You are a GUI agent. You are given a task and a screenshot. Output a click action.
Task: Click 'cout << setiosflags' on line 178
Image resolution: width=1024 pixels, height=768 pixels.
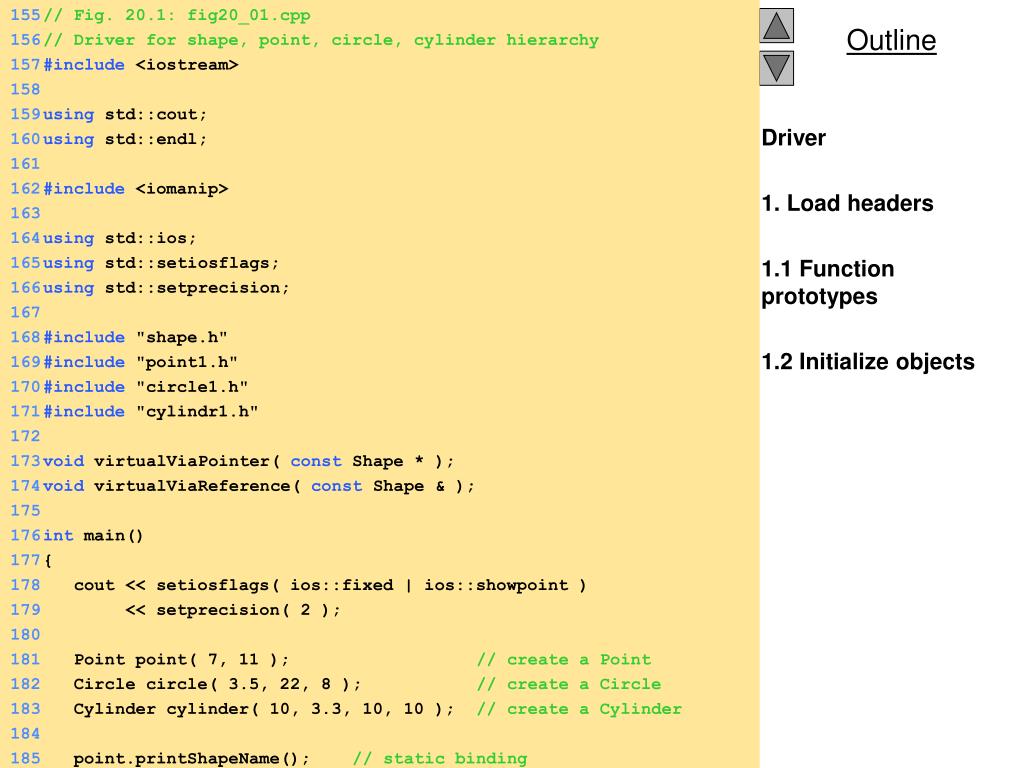pyautogui.click(x=330, y=585)
